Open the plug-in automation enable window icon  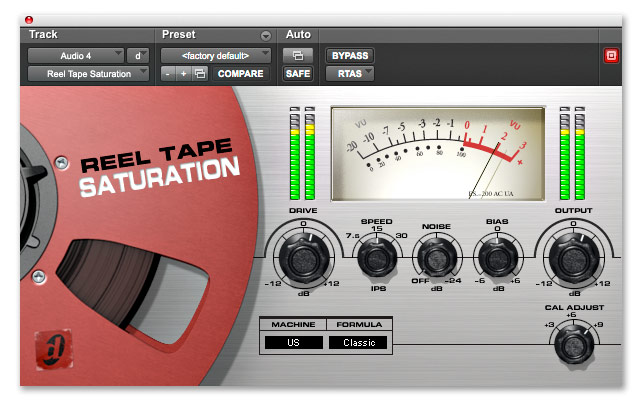298,56
